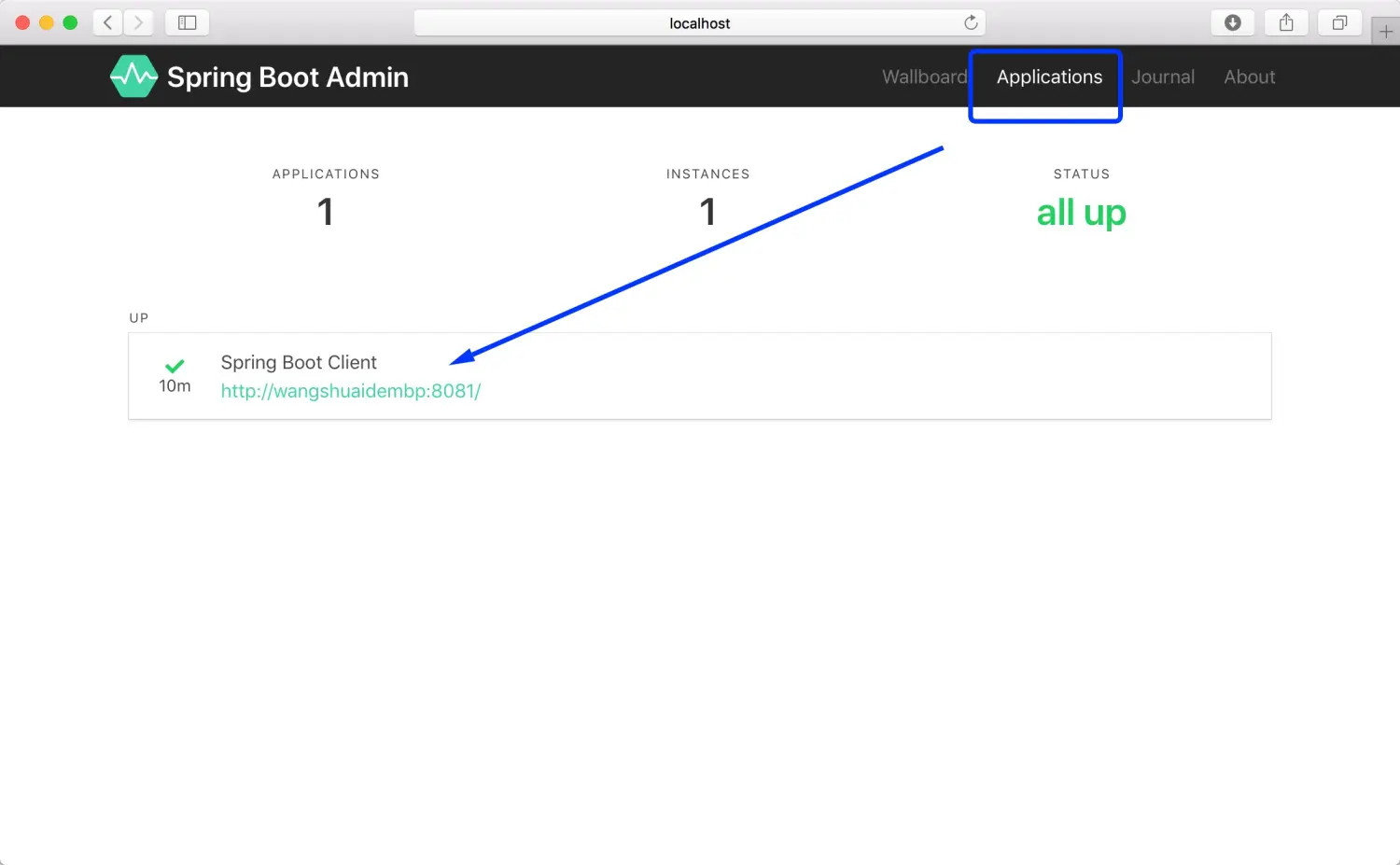Reload the page with the refresh icon
Image resolution: width=1400 pixels, height=865 pixels.
click(x=971, y=22)
